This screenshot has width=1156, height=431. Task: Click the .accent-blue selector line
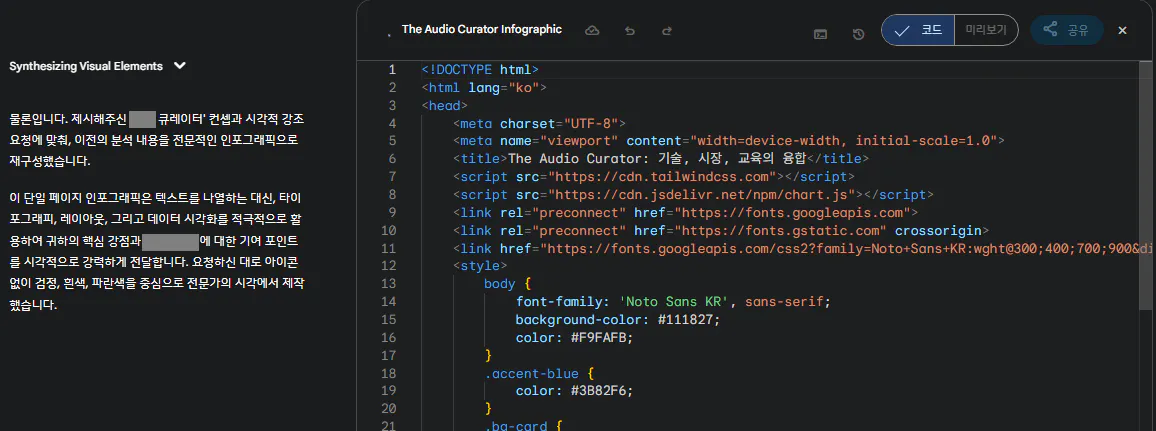539,374
